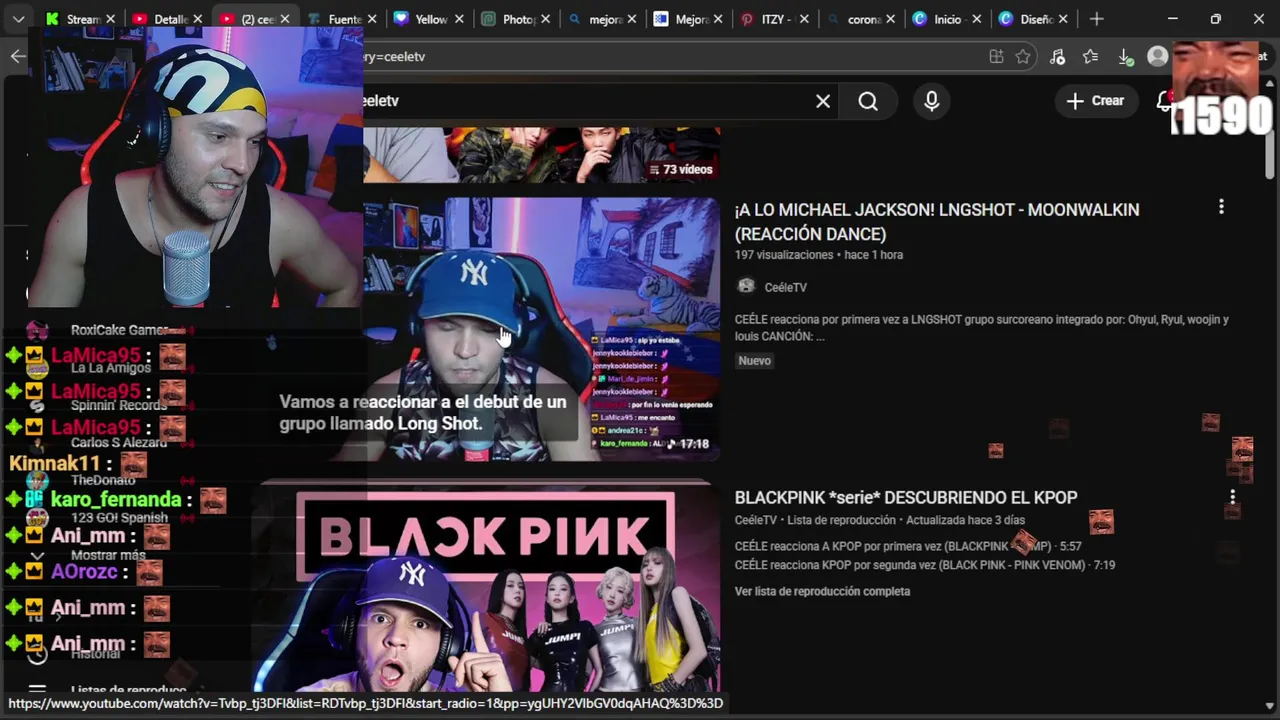Open CeéleTV channel link under Moonwalkin video
Viewport: 1280px width, 720px height.
tap(785, 287)
